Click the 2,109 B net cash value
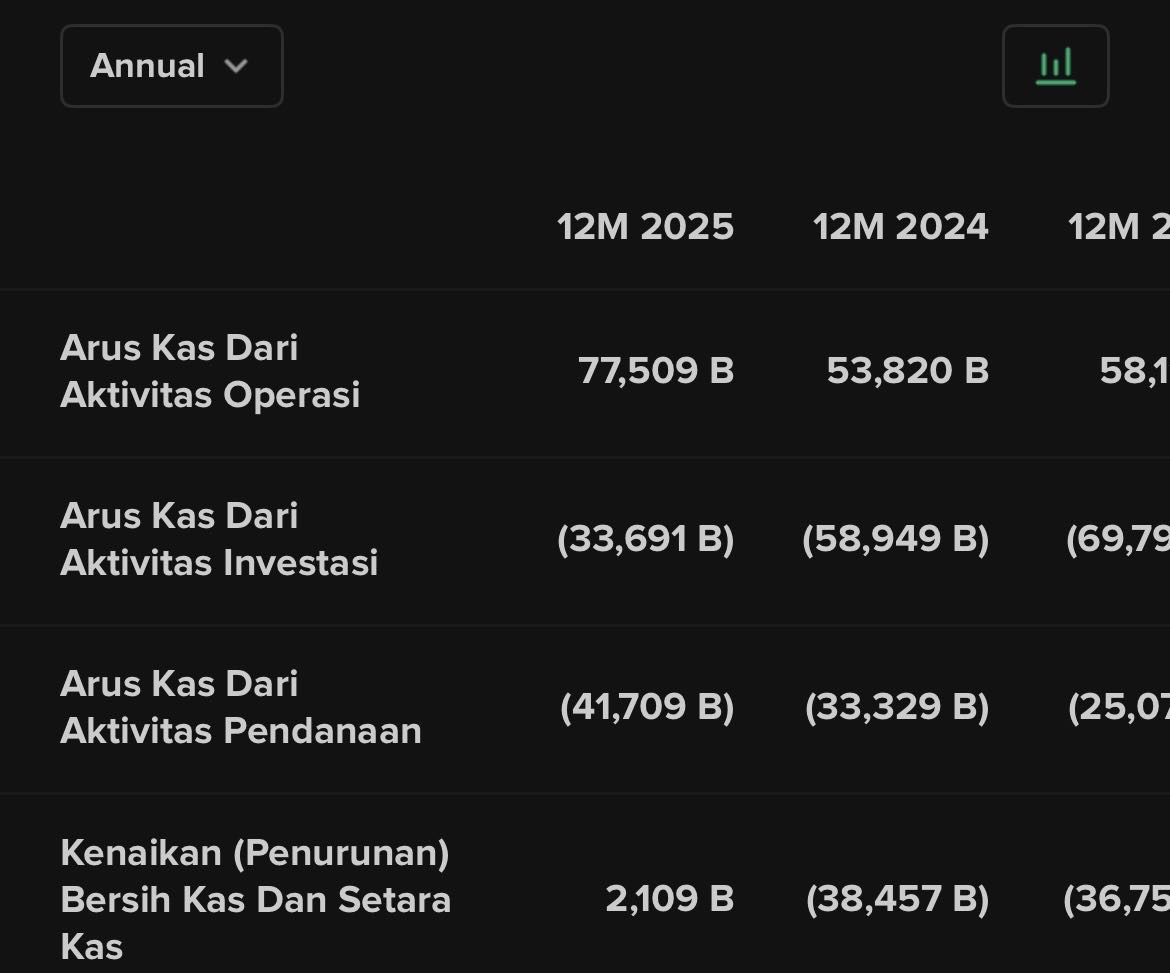 (669, 899)
